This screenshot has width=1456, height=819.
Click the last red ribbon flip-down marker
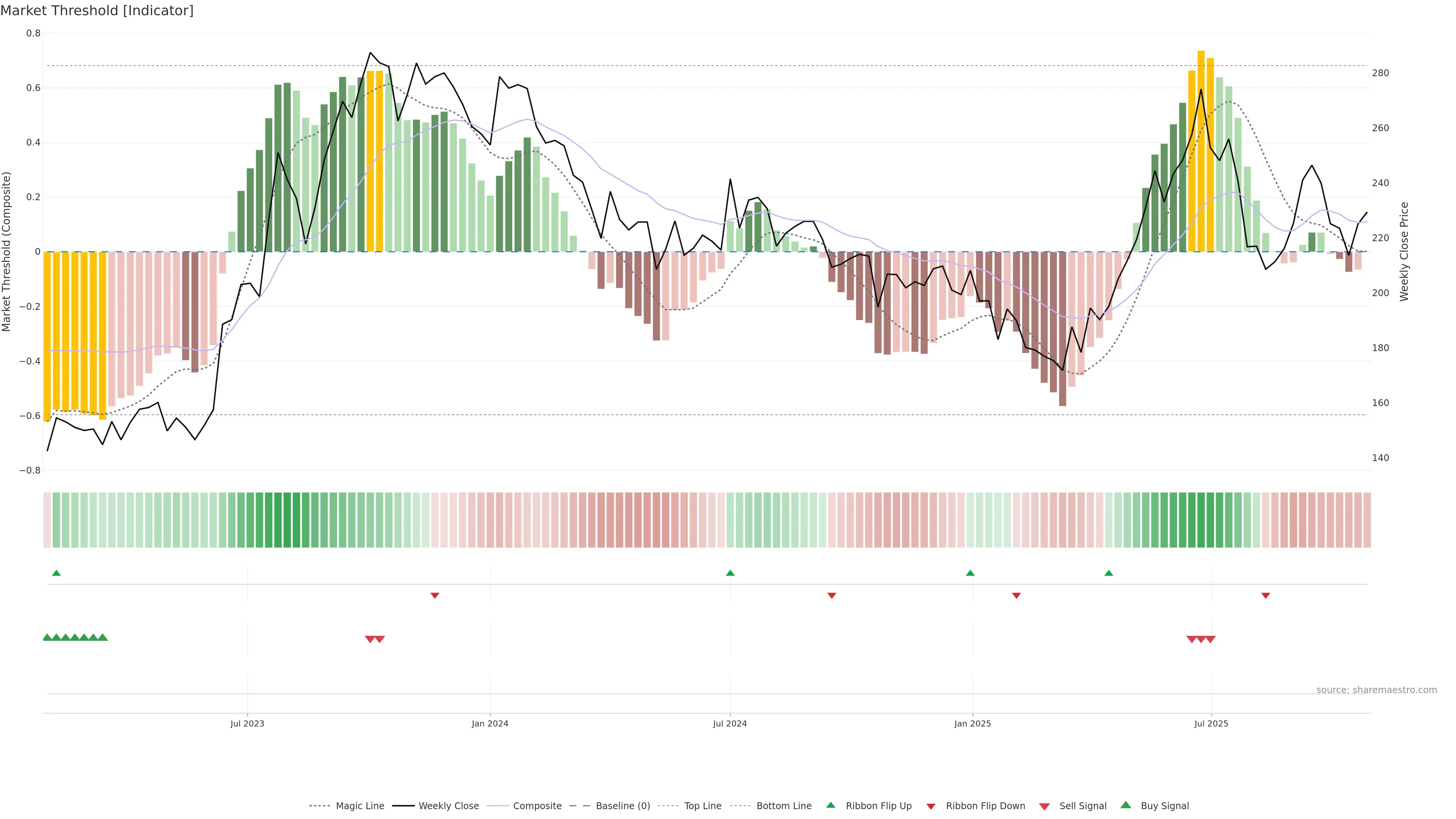(1266, 596)
